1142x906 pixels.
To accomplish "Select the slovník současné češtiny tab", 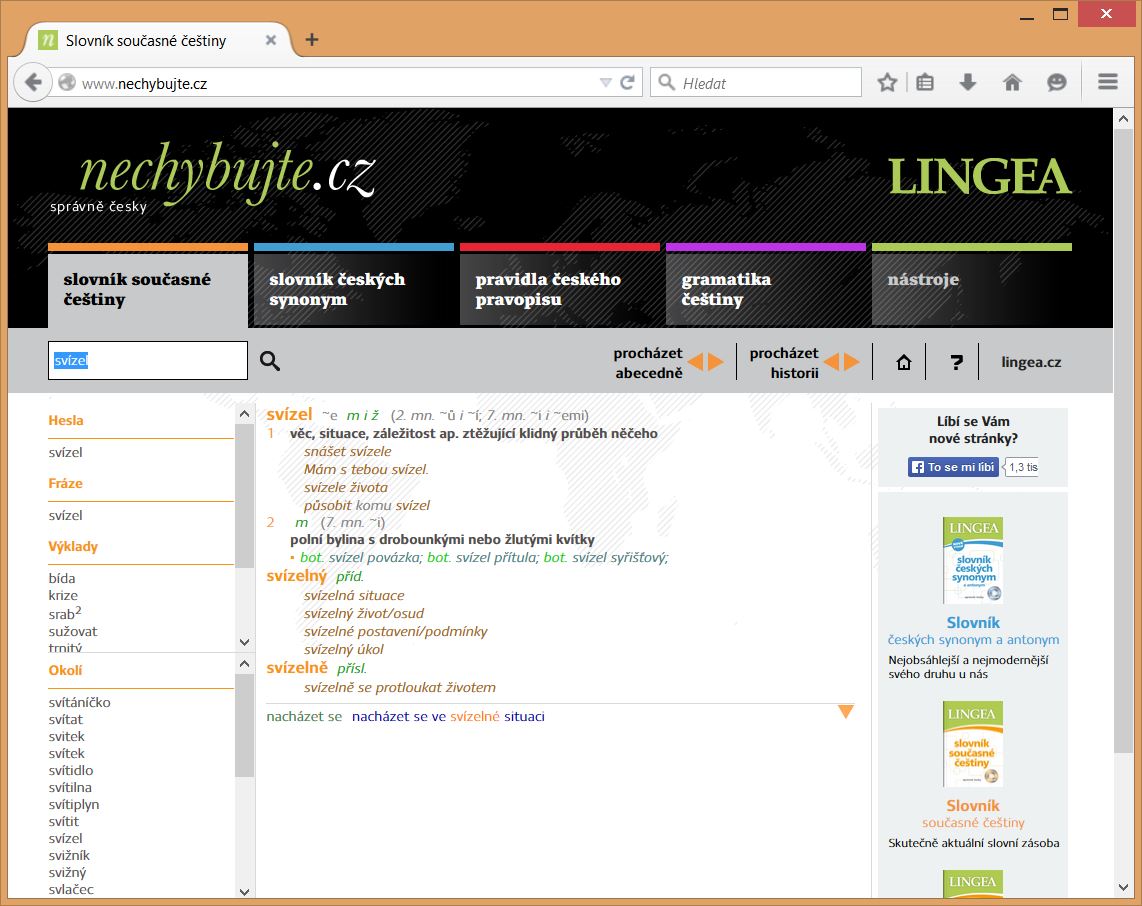I will pos(148,288).
